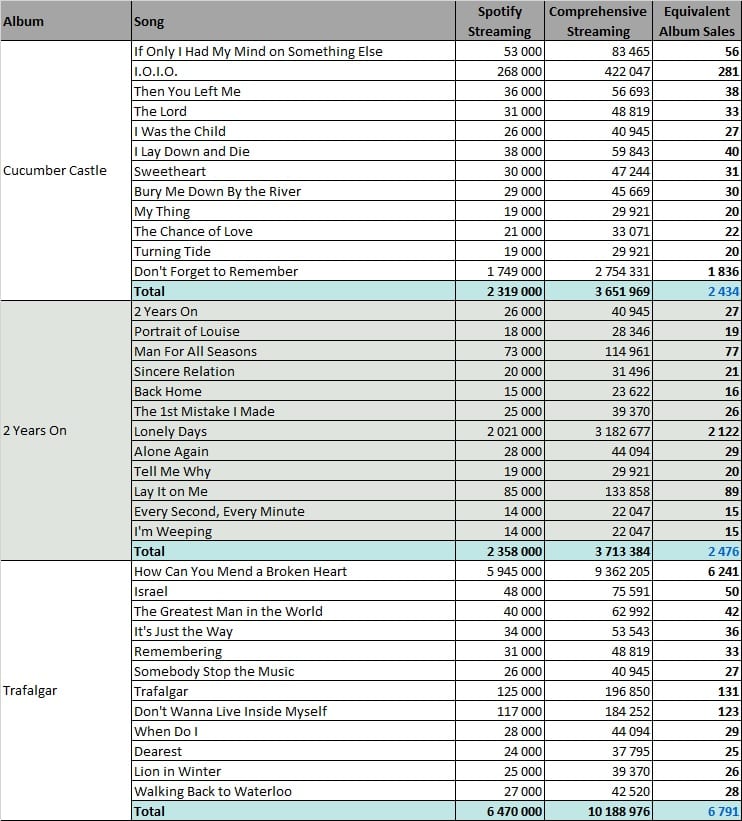Click Cucumber Castle total 2 319 000
Image resolution: width=742 pixels, height=821 pixels.
pyautogui.click(x=500, y=291)
